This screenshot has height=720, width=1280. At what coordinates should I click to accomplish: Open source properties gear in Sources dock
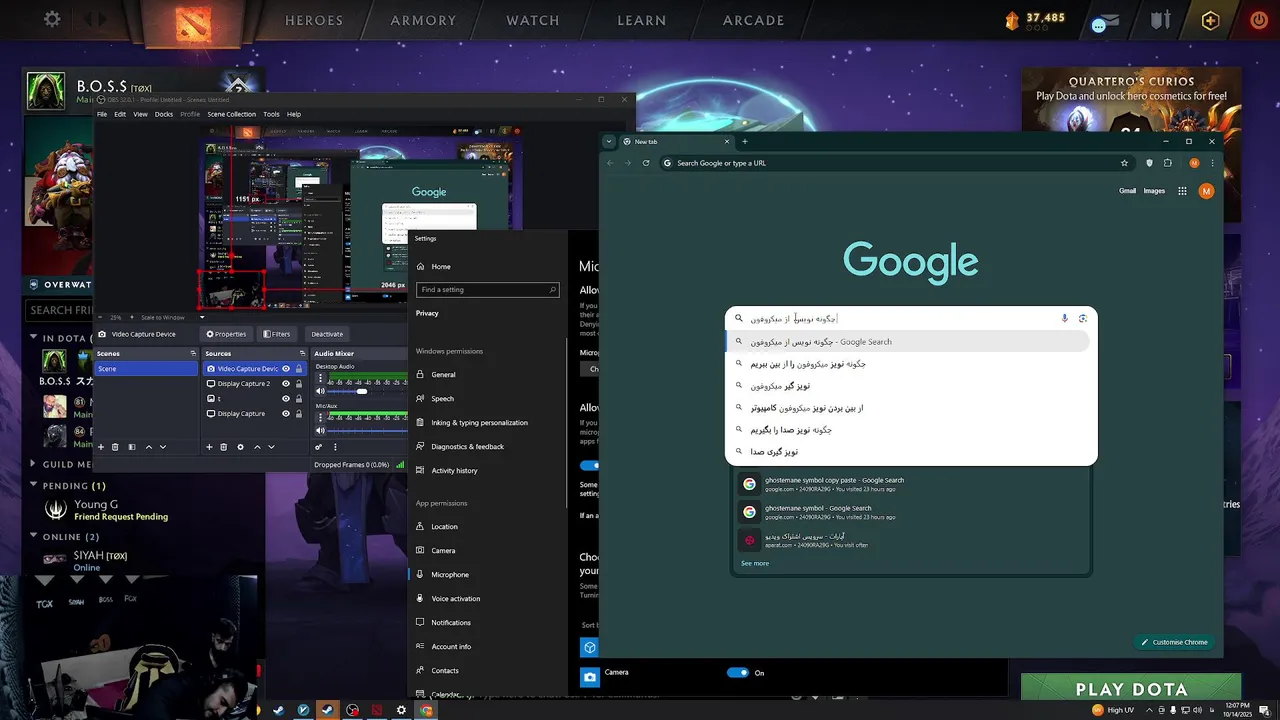tap(240, 447)
